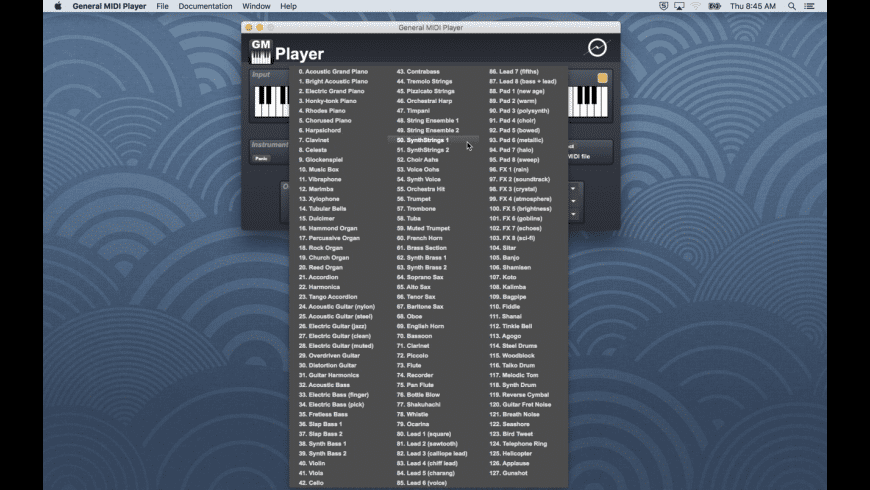Choose 77. Shakuhachi
Screen dimensions: 870x490
point(418,405)
